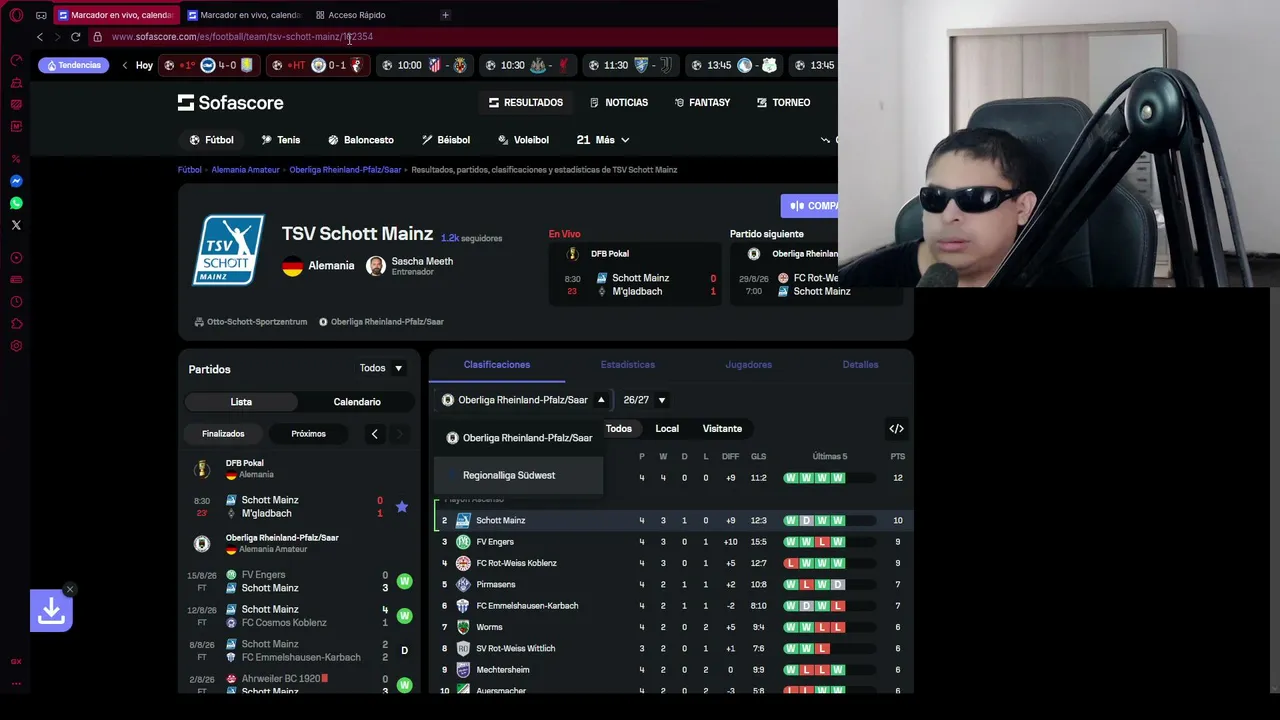
Task: Choose Regionalliga Südwest from the dropdown list
Action: point(518,476)
